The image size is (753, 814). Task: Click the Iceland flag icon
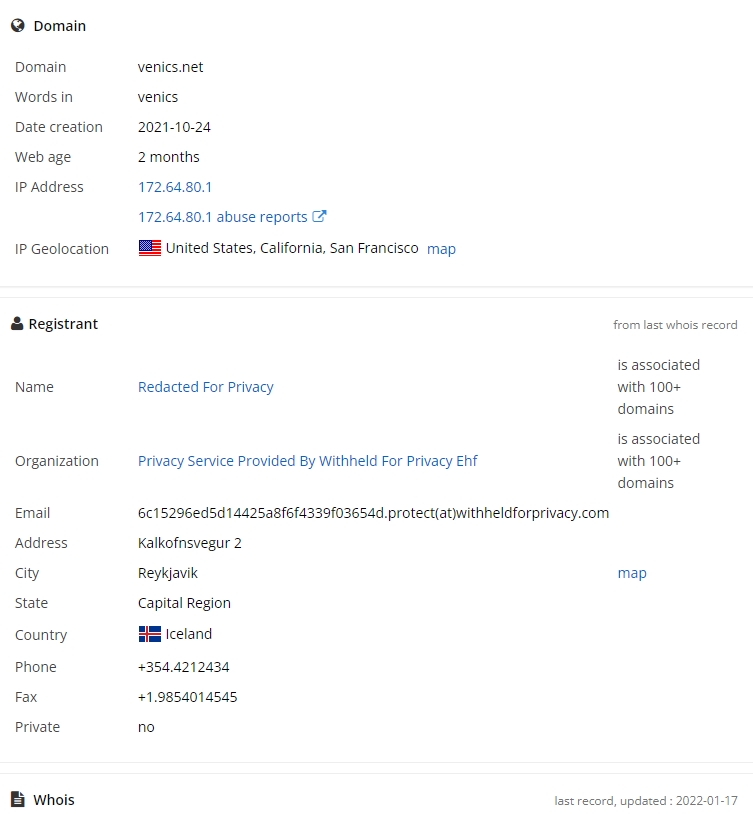[150, 634]
